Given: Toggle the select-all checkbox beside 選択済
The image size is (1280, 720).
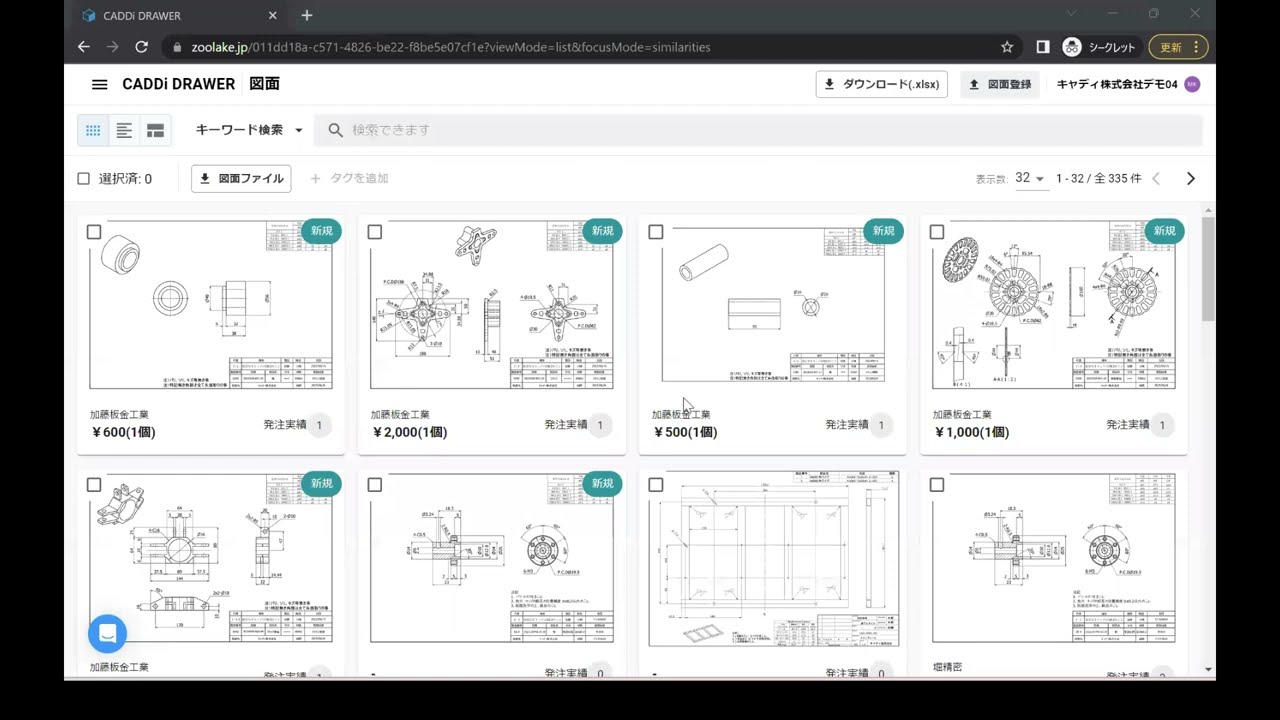Looking at the screenshot, I should pos(84,179).
